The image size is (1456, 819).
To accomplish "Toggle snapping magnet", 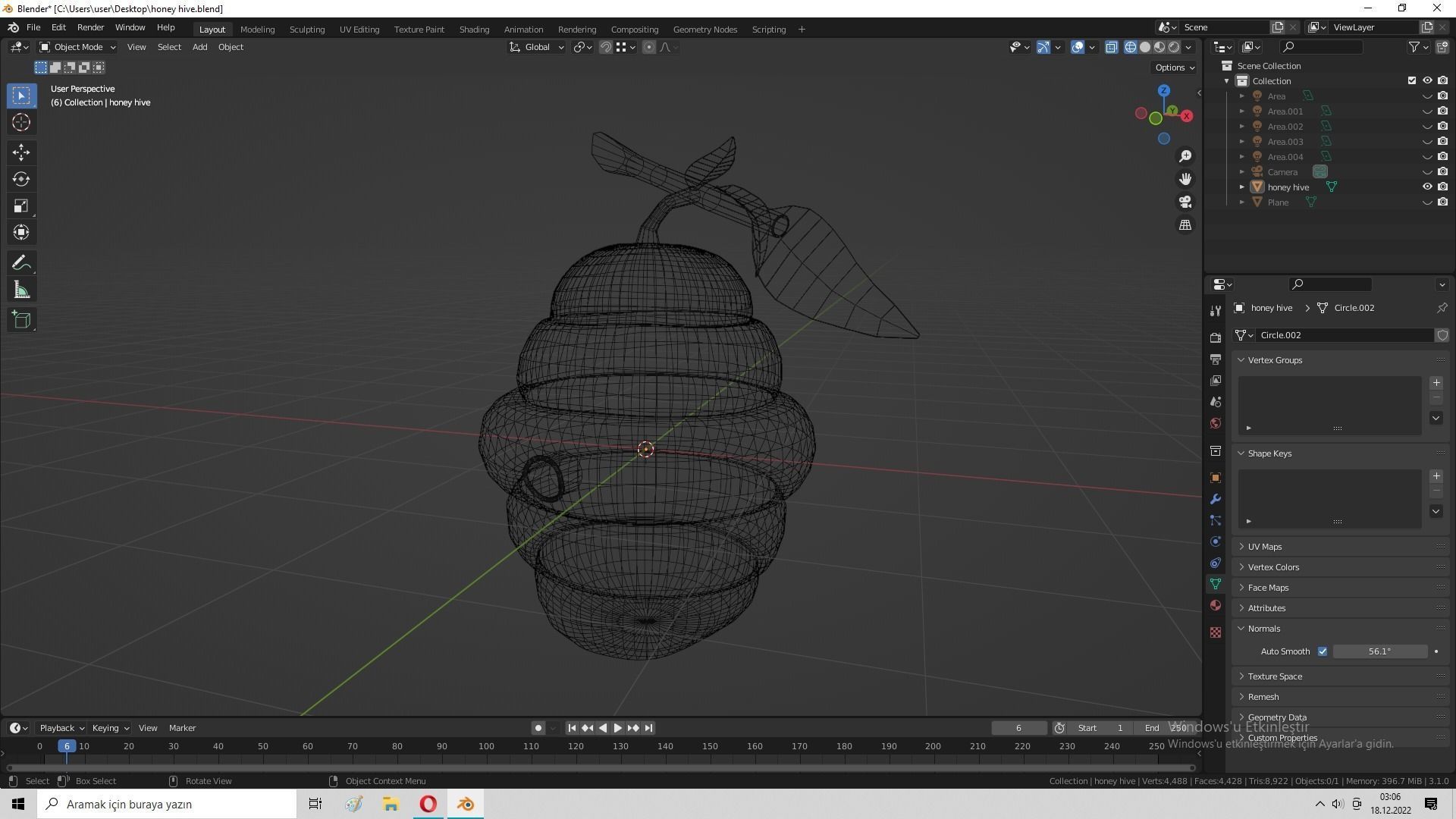I will point(605,47).
